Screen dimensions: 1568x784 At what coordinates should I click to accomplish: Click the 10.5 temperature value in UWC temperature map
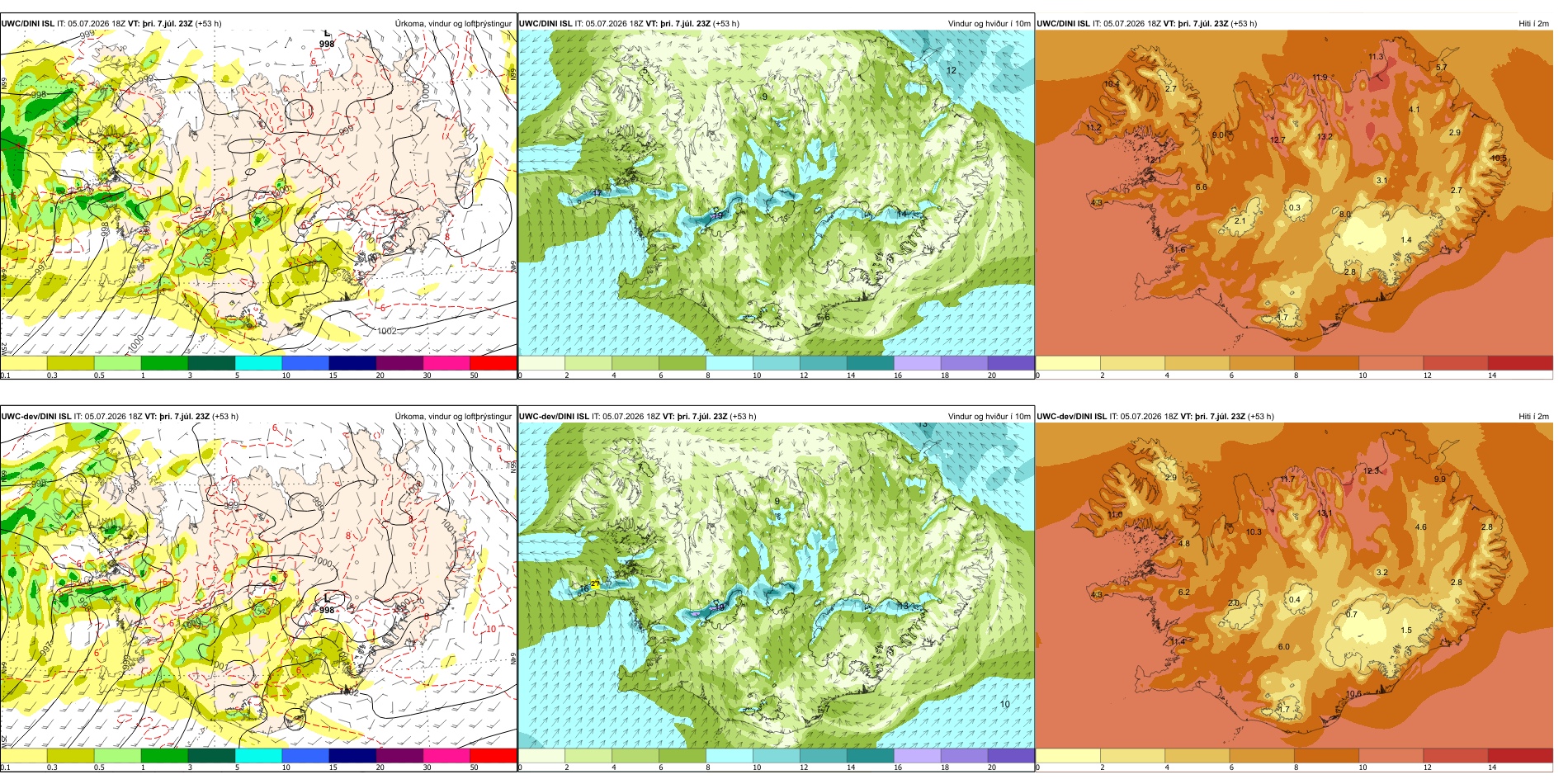tap(1499, 158)
